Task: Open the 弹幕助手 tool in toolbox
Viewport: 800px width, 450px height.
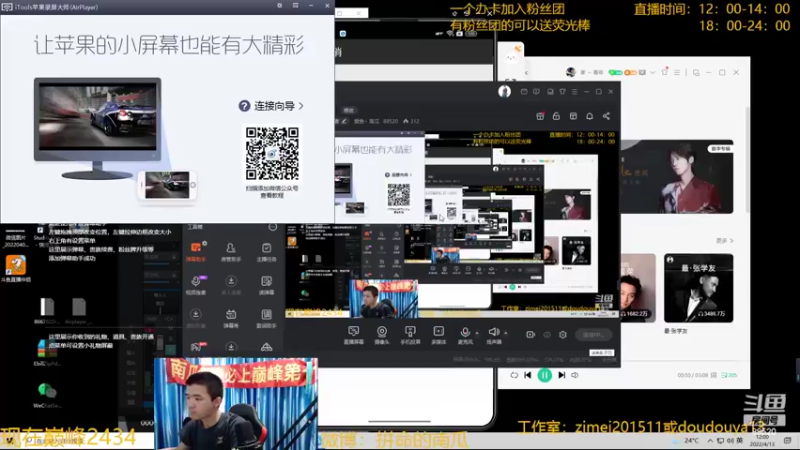Action: click(x=196, y=251)
